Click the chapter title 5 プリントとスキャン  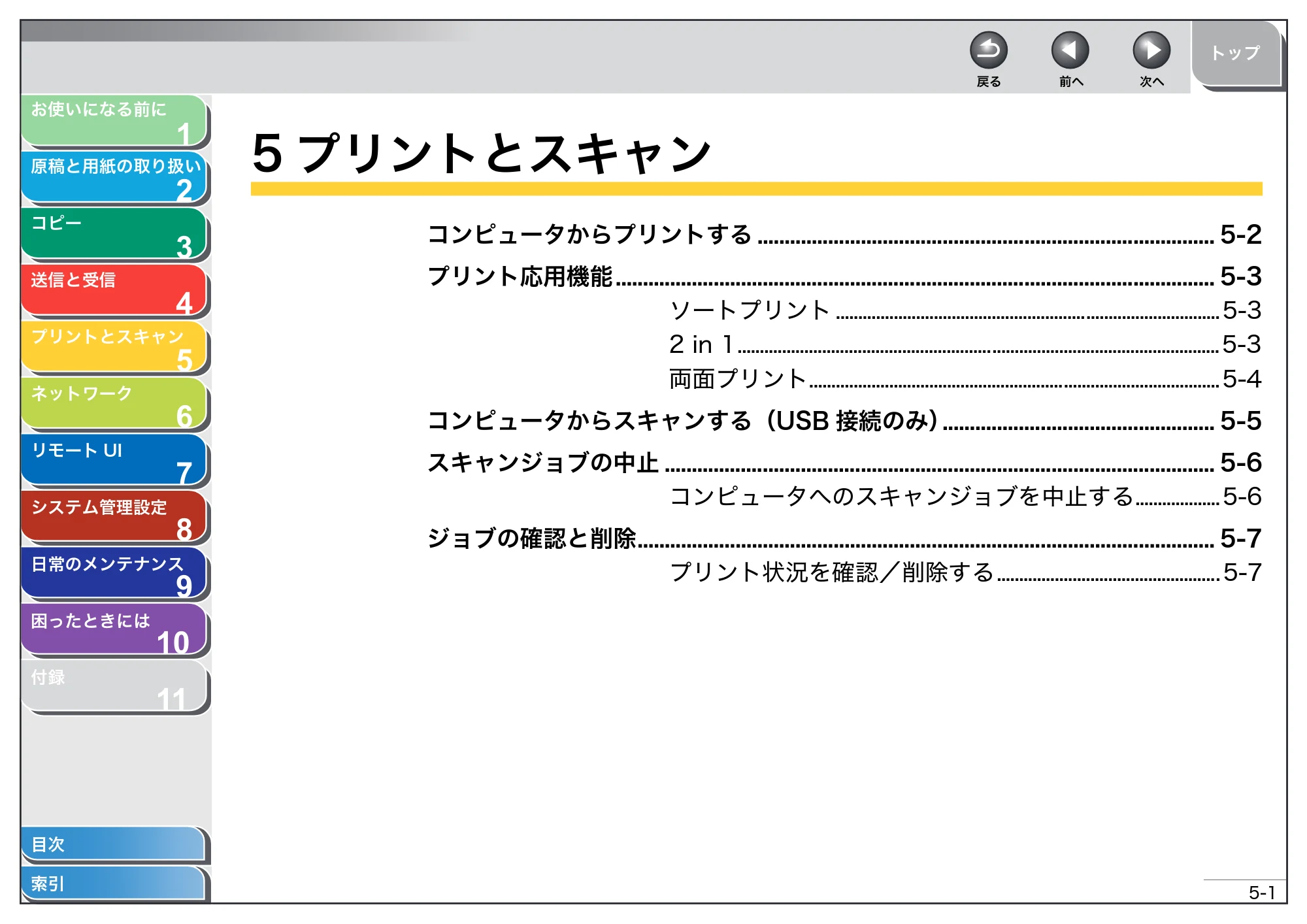(x=482, y=154)
